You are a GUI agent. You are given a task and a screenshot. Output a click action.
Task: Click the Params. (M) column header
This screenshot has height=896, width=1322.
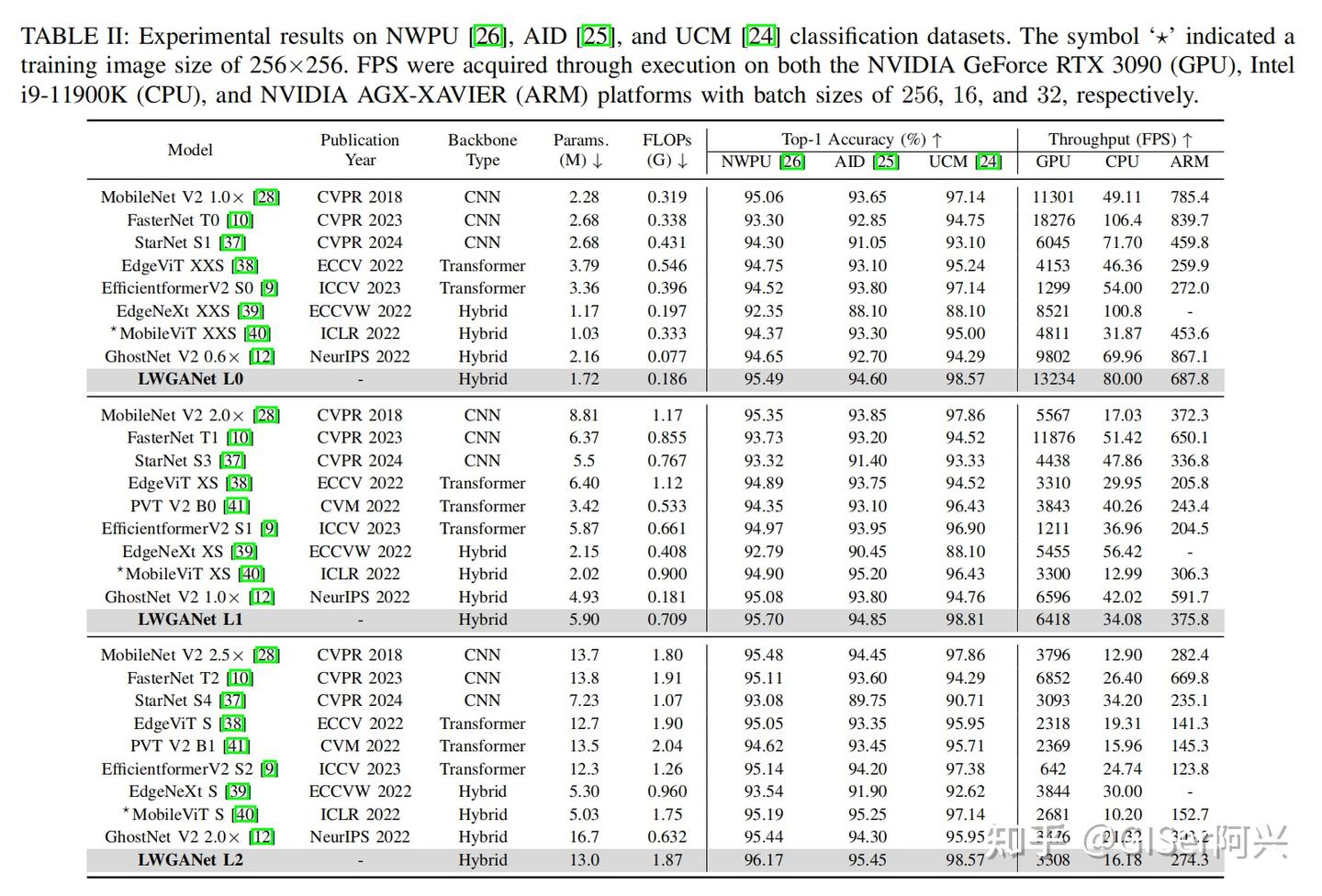[580, 150]
